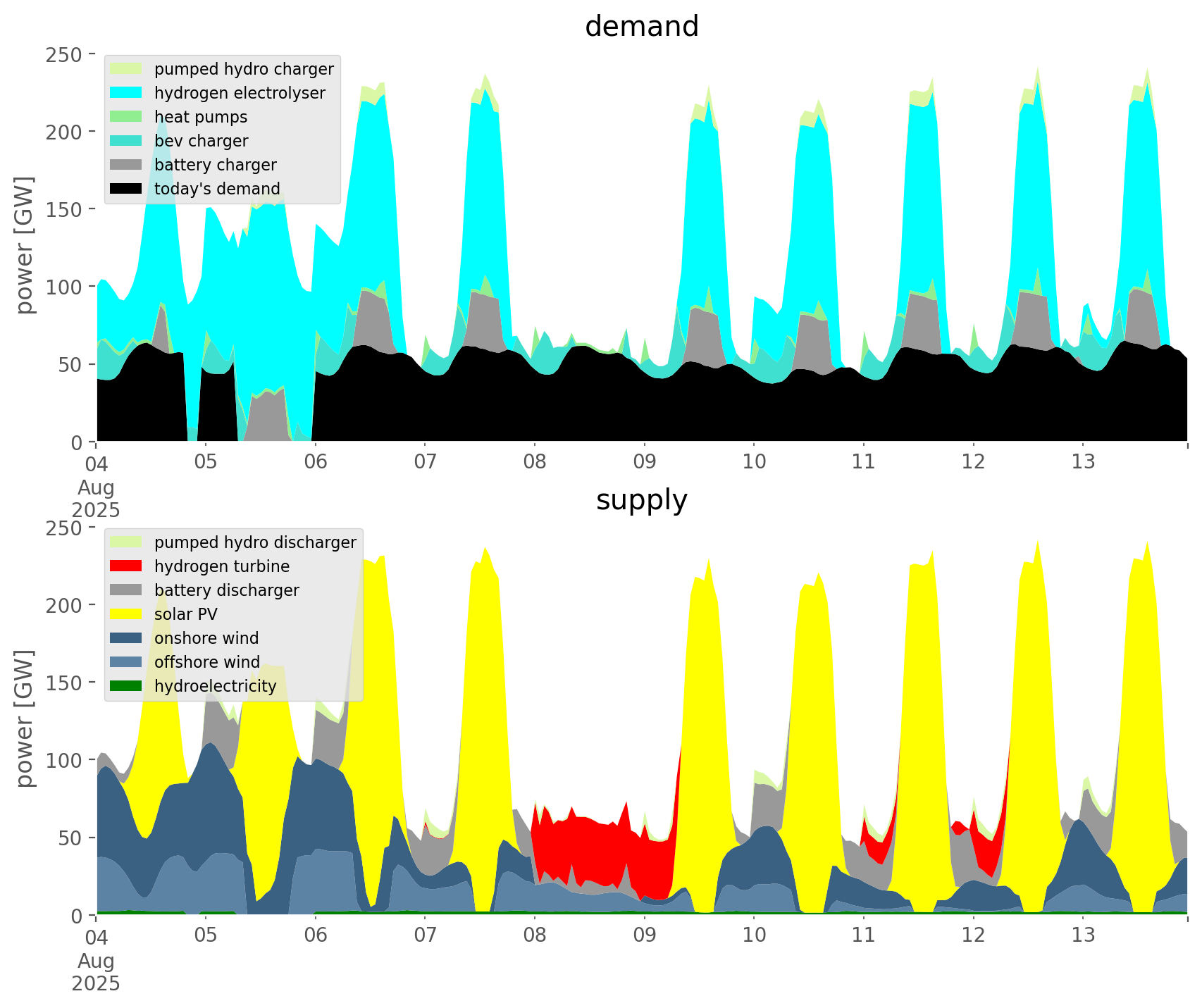Select the battery charger gray legend swatch
The image size is (1202, 1008).
[126, 165]
